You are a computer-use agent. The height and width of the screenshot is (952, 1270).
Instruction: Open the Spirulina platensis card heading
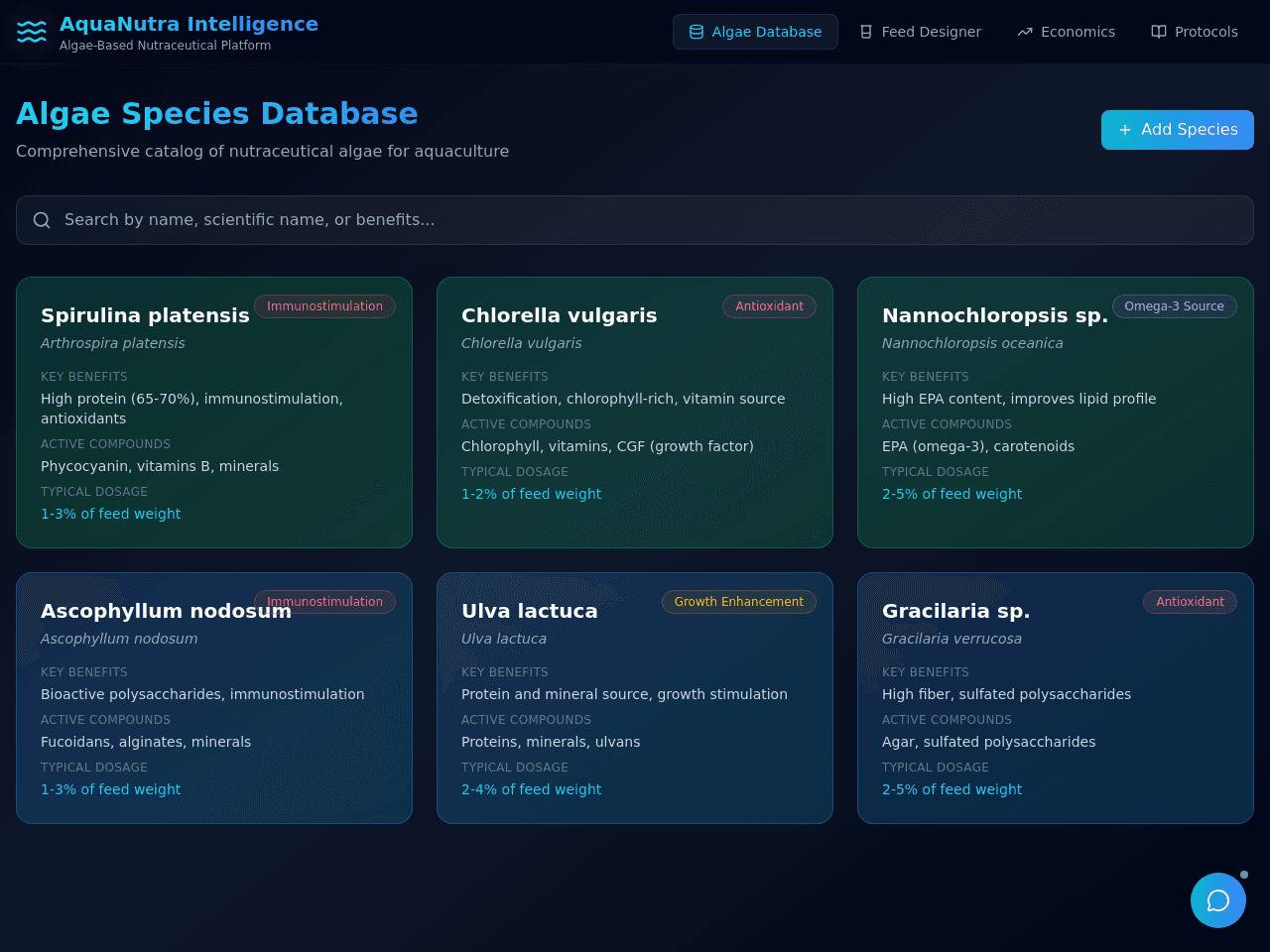pyautogui.click(x=145, y=315)
